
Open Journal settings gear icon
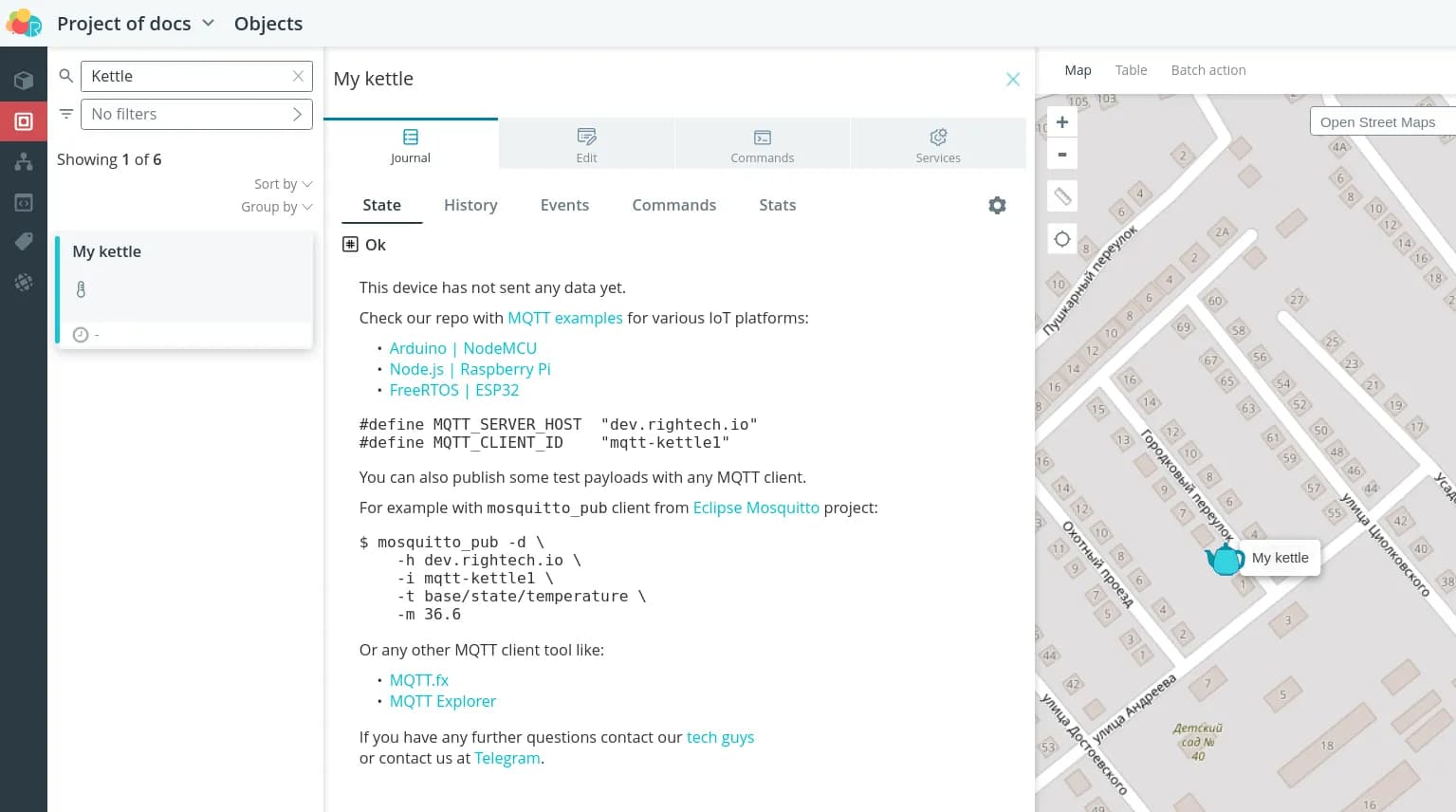[x=997, y=205]
